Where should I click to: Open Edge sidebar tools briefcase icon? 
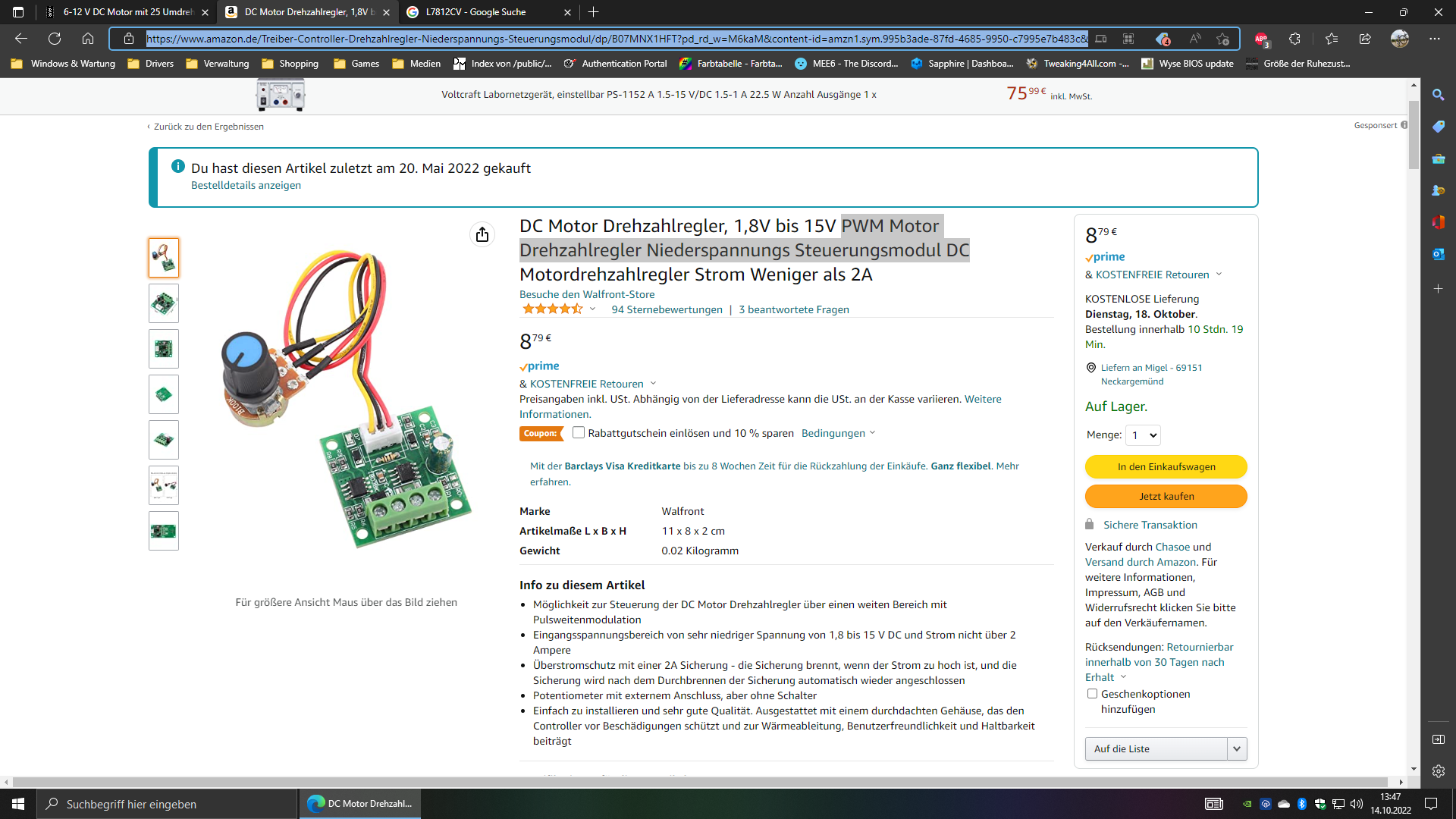click(1438, 158)
